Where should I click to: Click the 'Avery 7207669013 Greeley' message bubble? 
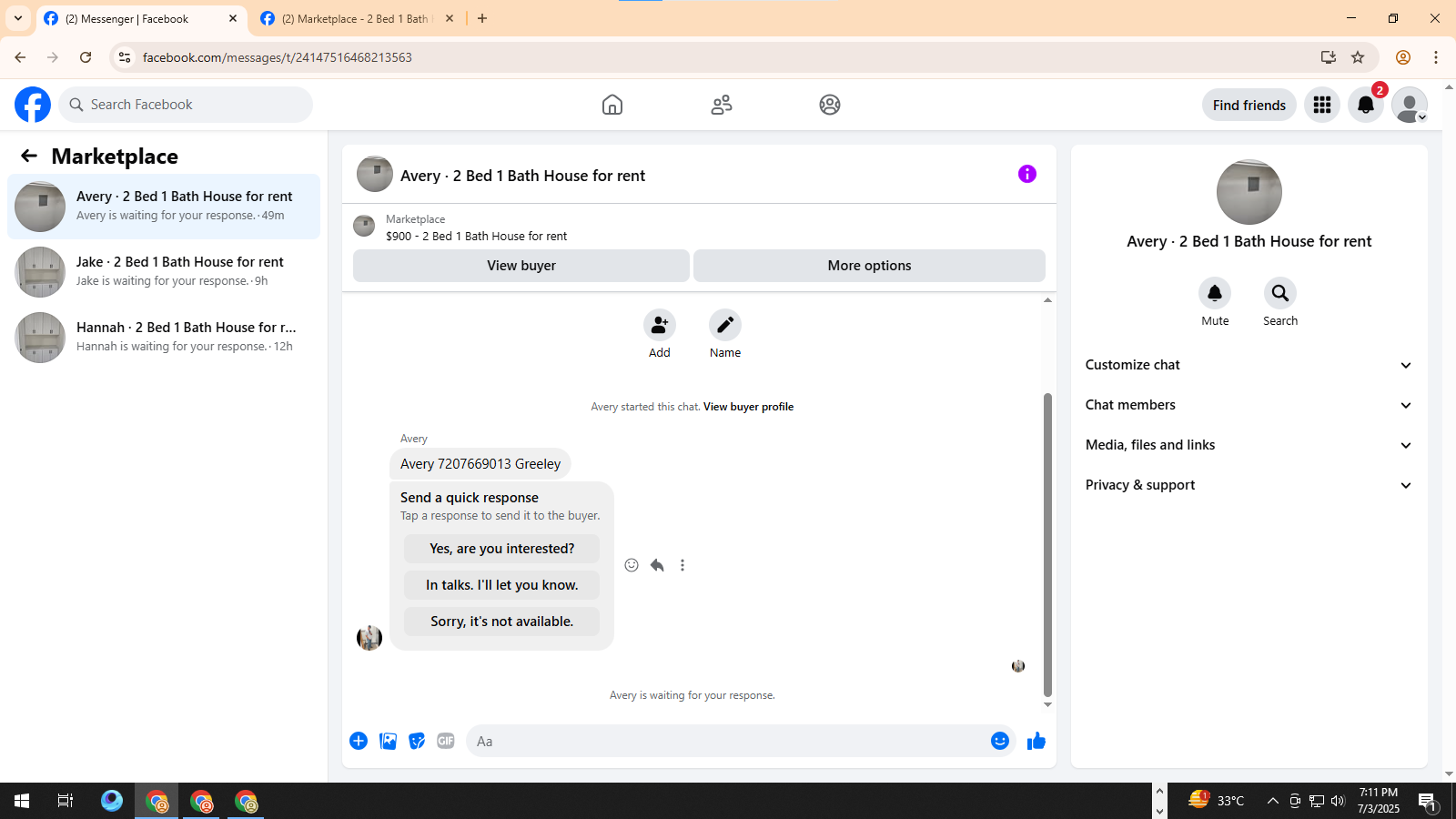click(x=480, y=464)
